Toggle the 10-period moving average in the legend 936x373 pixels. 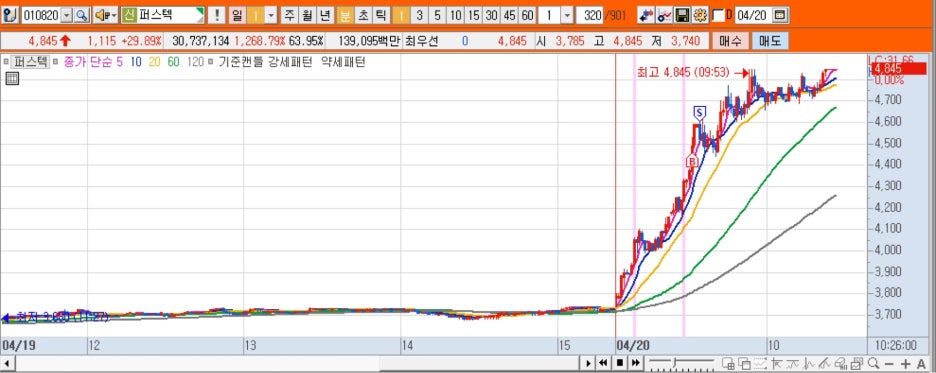click(135, 61)
